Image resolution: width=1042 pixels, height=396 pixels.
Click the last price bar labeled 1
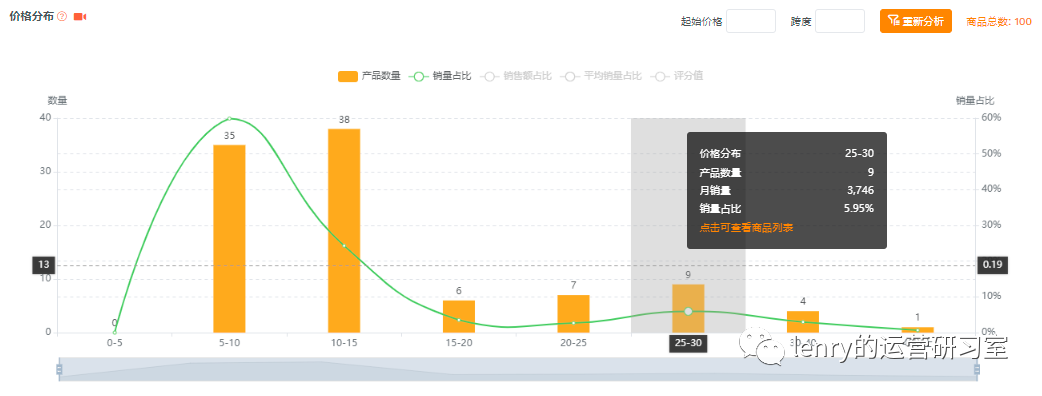coord(918,330)
